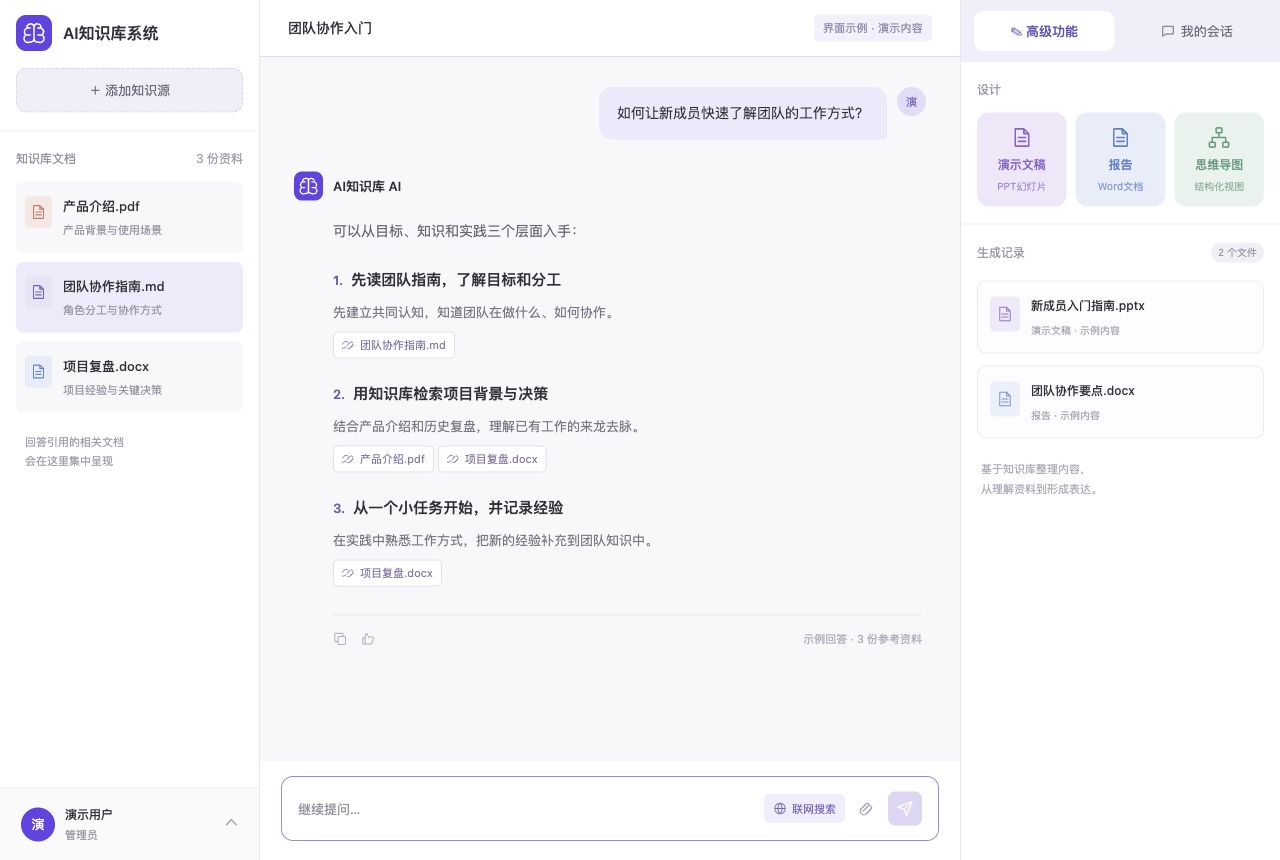Click the AI知识库 AI avatar icon in chat
Screen dimensions: 1280x860
tap(308, 186)
